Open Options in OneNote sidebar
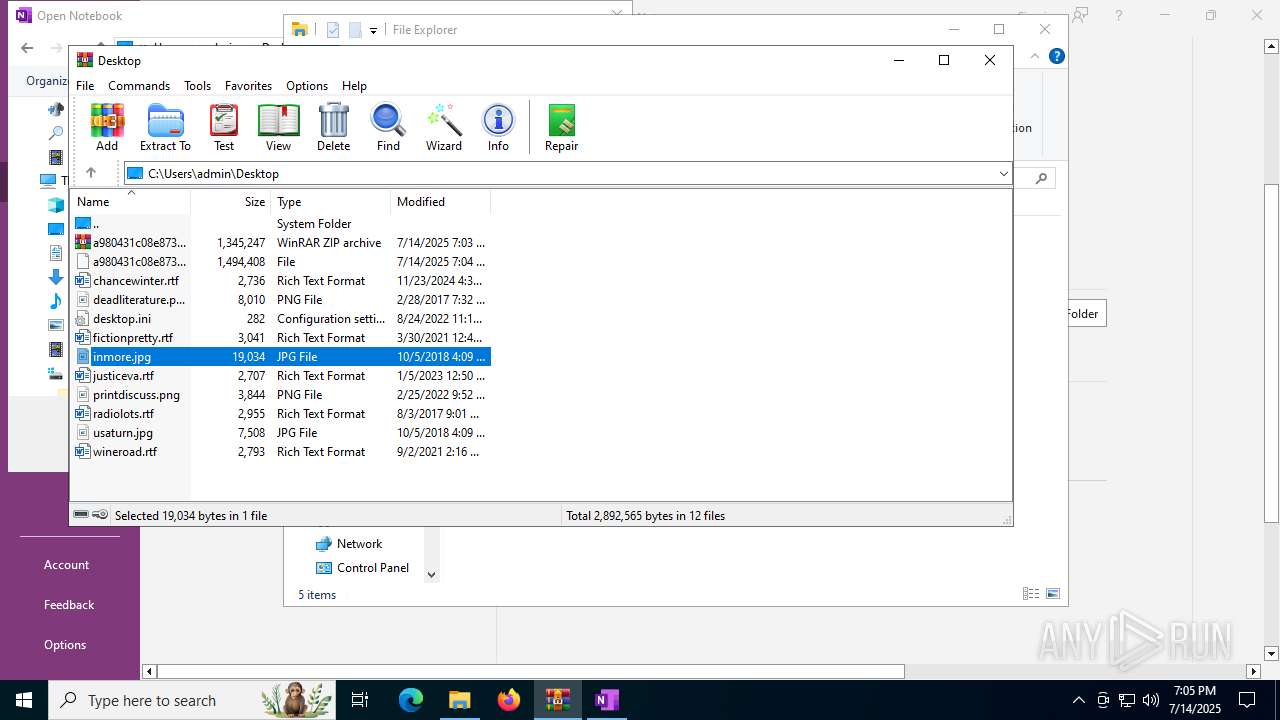The image size is (1280, 720). 65,645
